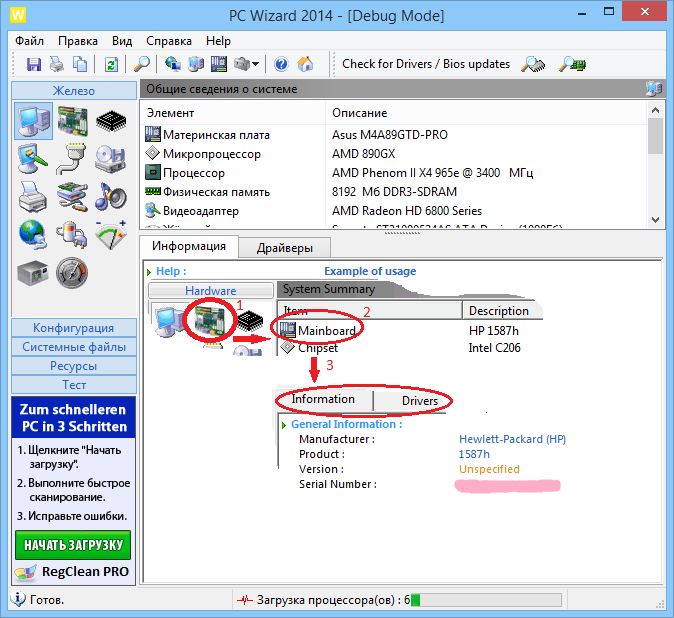674x618 pixels.
Task: Click the blue question mark Help icon
Action: click(281, 64)
